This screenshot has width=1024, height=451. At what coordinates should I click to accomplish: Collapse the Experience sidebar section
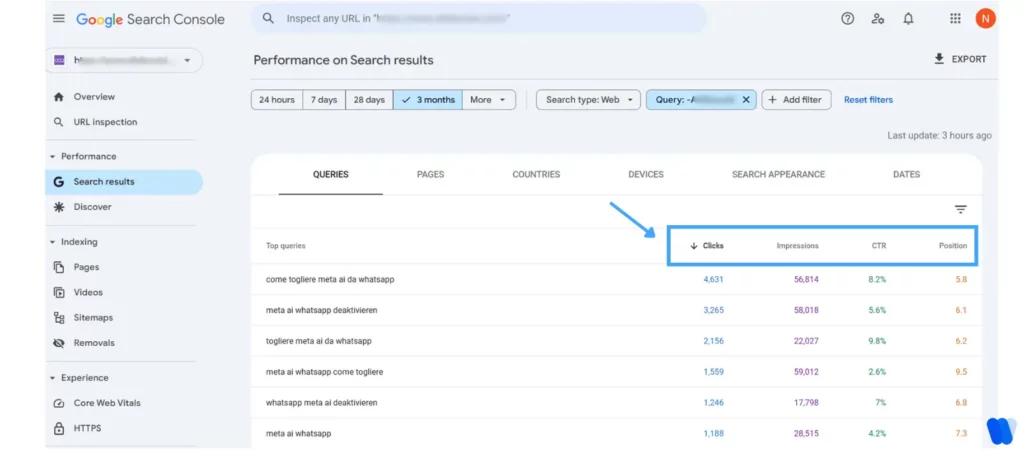[x=53, y=378]
